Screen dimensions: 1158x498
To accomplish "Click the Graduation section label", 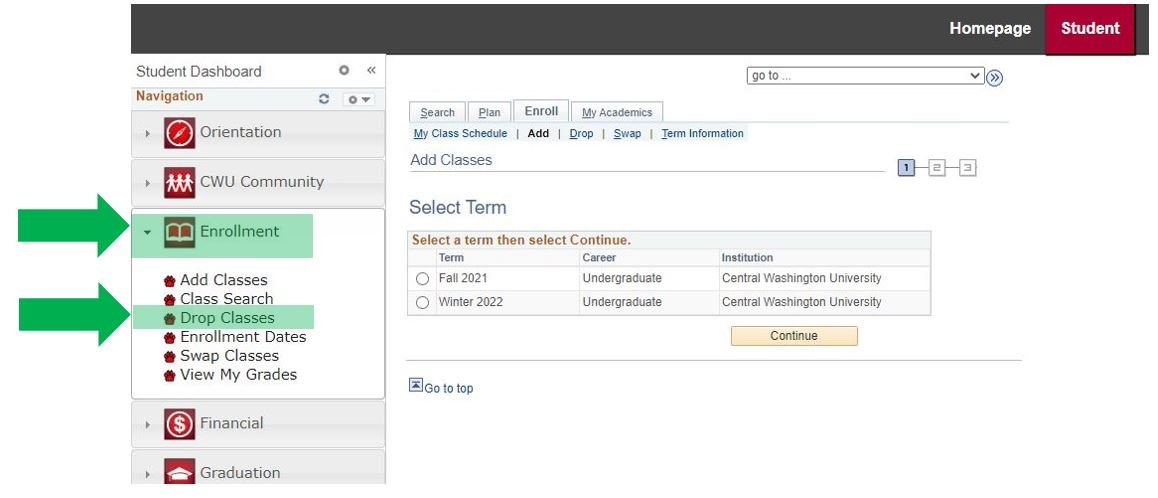I will point(240,473).
